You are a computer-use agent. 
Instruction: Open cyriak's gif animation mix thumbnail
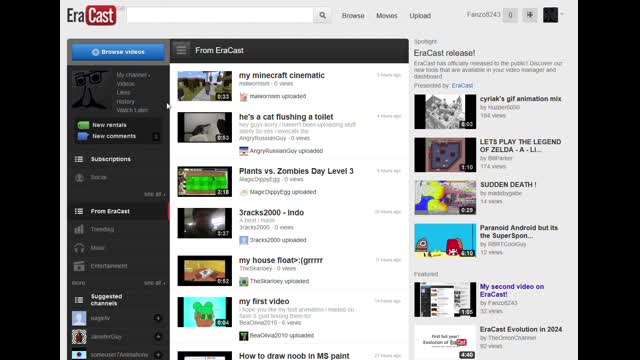[x=445, y=112]
